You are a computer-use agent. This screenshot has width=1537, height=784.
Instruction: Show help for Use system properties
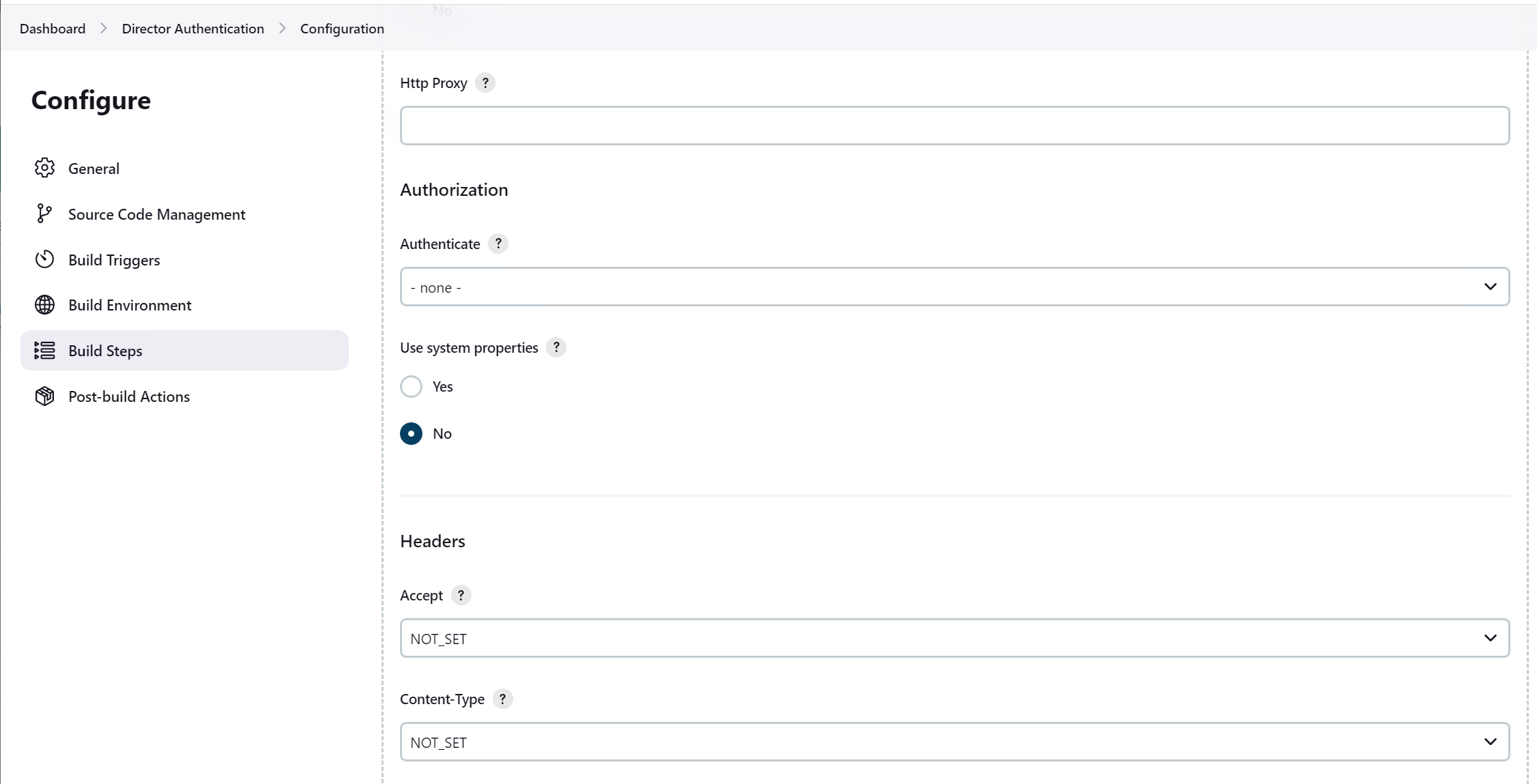coord(556,348)
